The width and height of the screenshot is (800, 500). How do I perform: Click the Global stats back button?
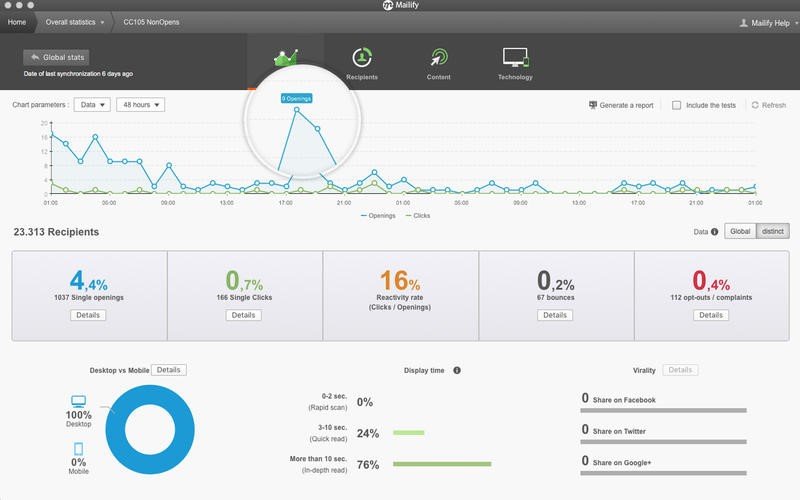coord(57,57)
